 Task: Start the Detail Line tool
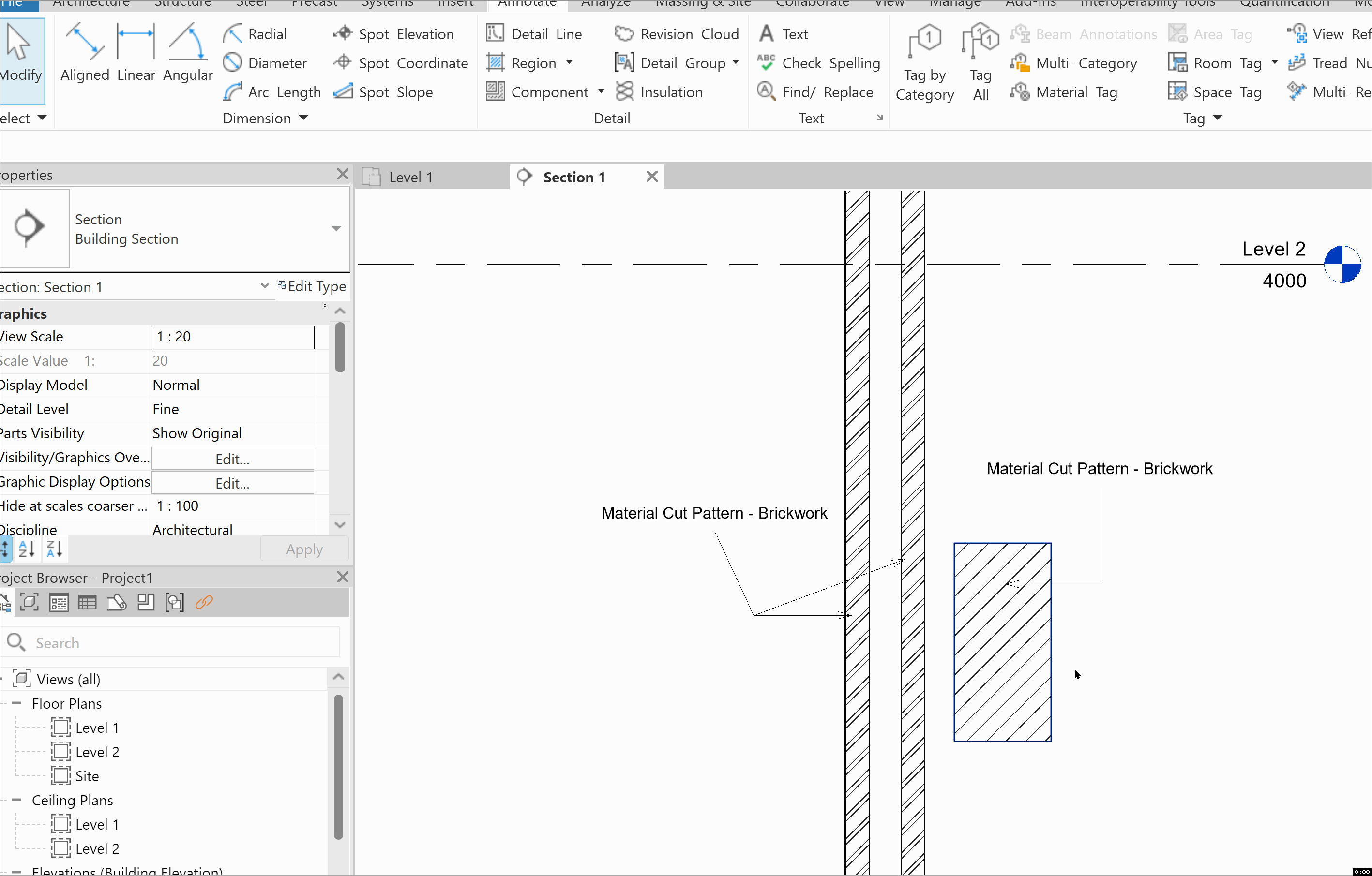click(534, 34)
